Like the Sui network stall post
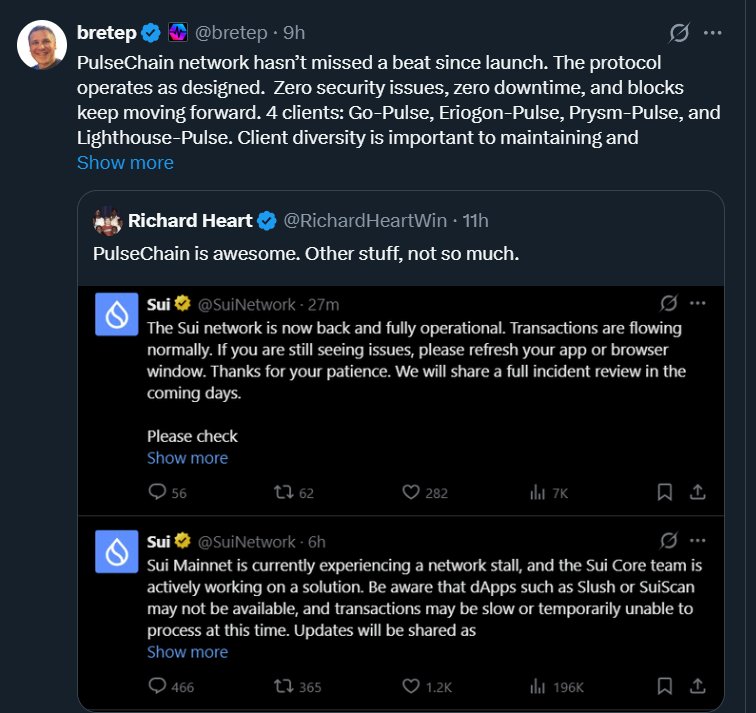756x713 pixels. (410, 686)
